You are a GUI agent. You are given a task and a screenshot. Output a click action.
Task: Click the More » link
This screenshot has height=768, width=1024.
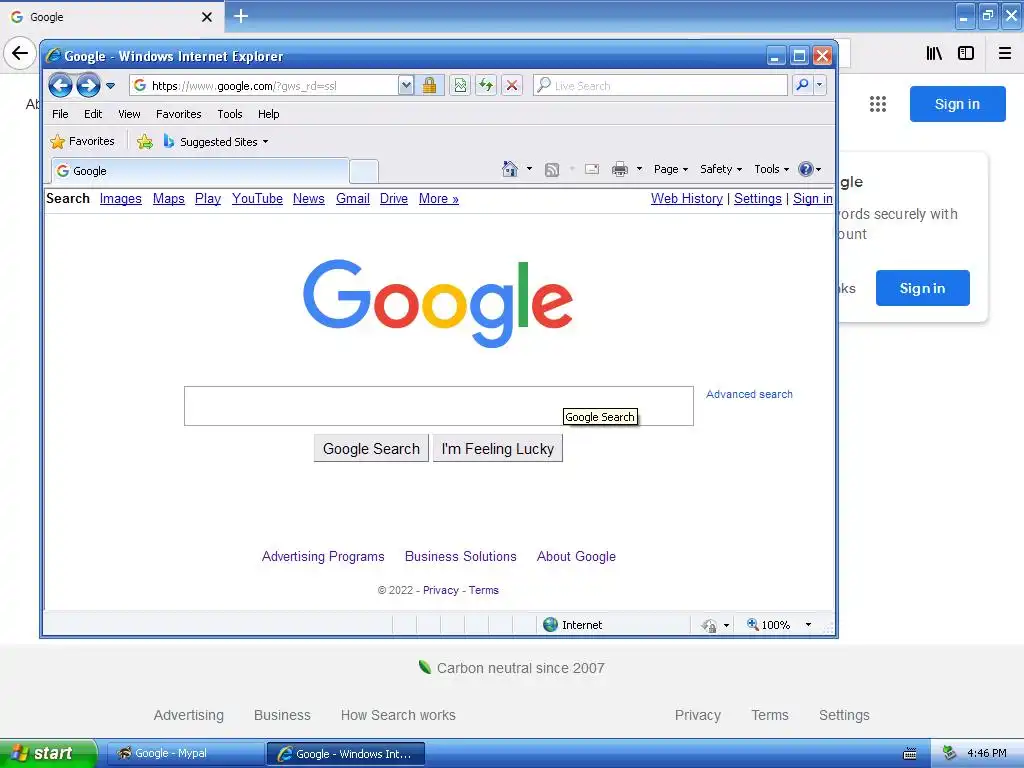point(439,199)
